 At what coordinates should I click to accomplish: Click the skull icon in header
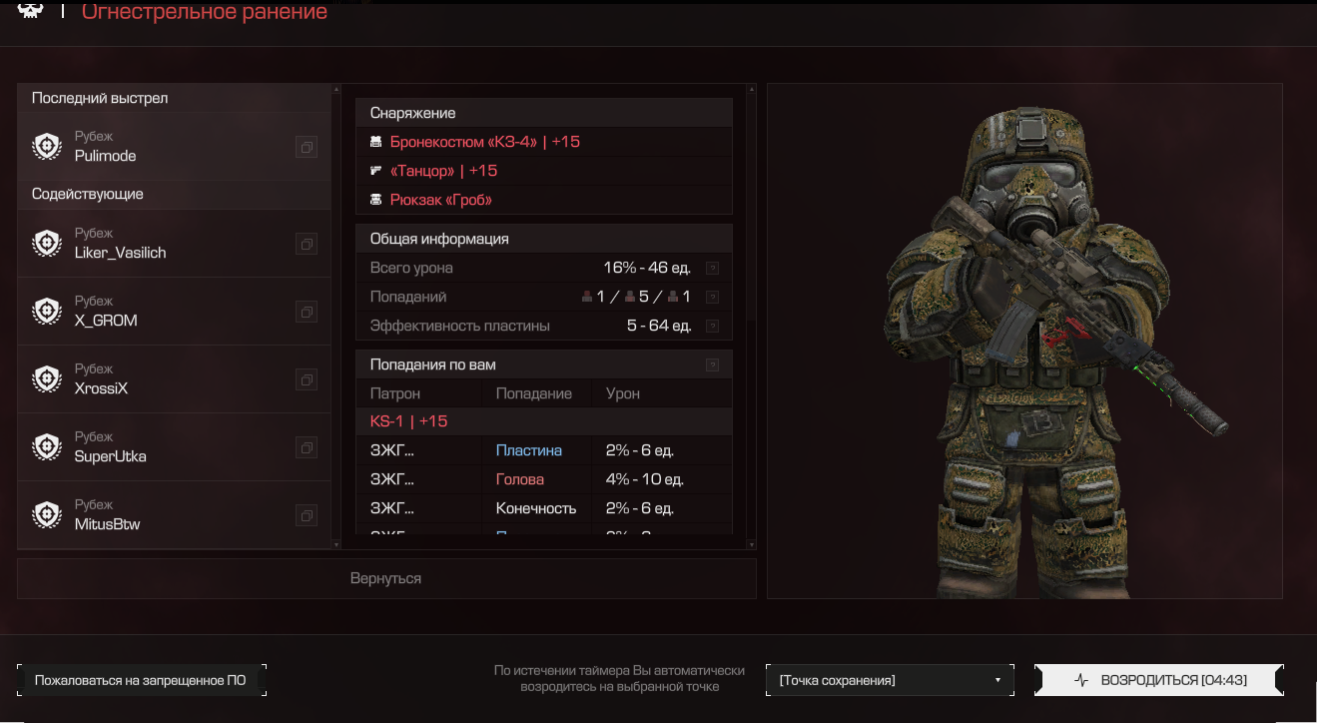coord(31,10)
